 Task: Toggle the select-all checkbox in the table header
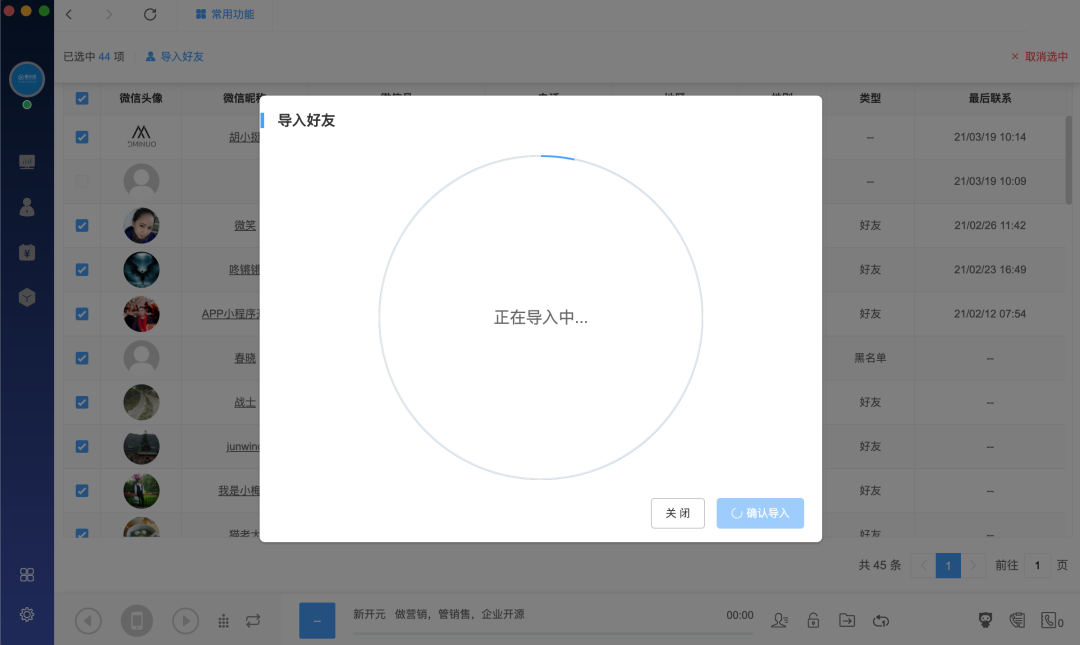82,99
